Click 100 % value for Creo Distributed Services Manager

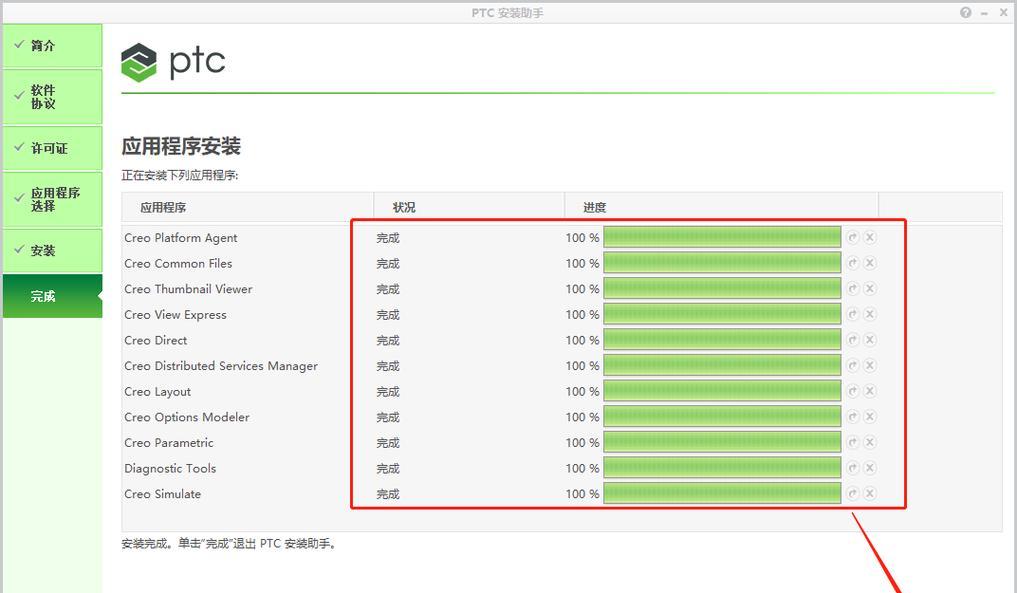582,366
